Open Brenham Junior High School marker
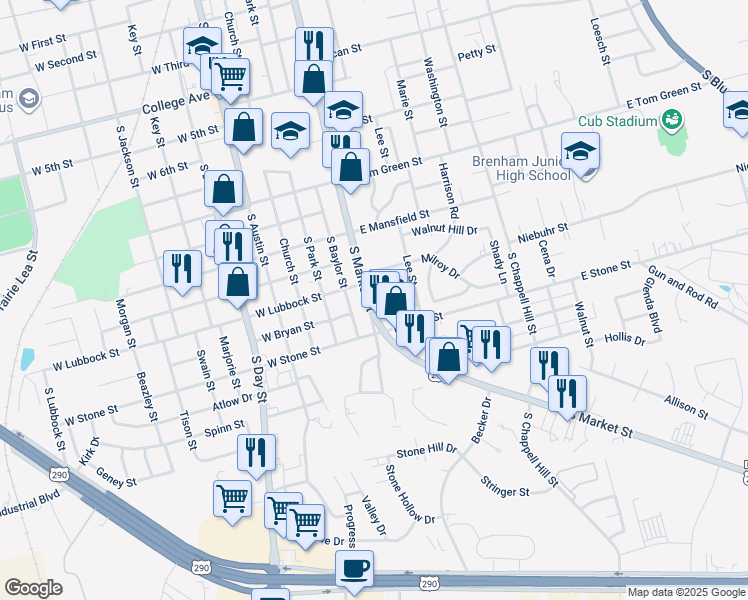This screenshot has height=600, width=748. (x=580, y=152)
